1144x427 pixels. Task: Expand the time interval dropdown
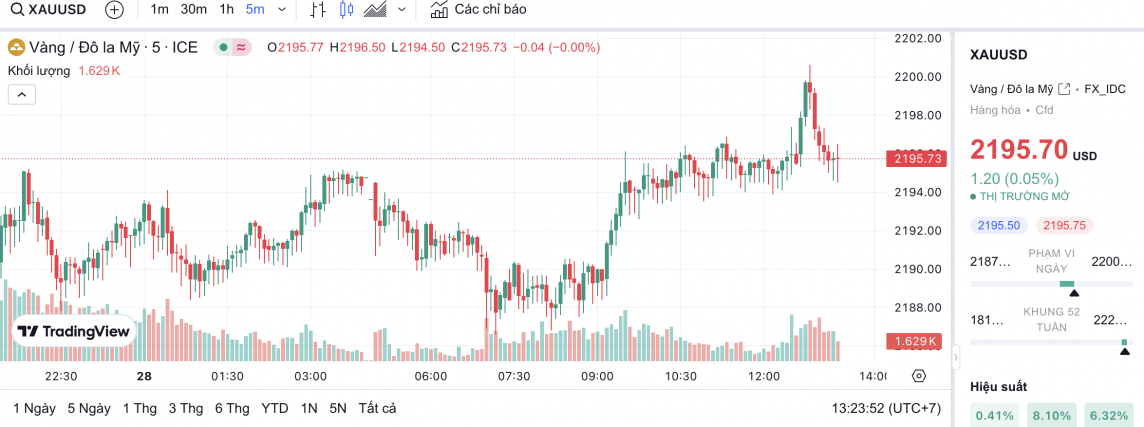[x=281, y=10]
